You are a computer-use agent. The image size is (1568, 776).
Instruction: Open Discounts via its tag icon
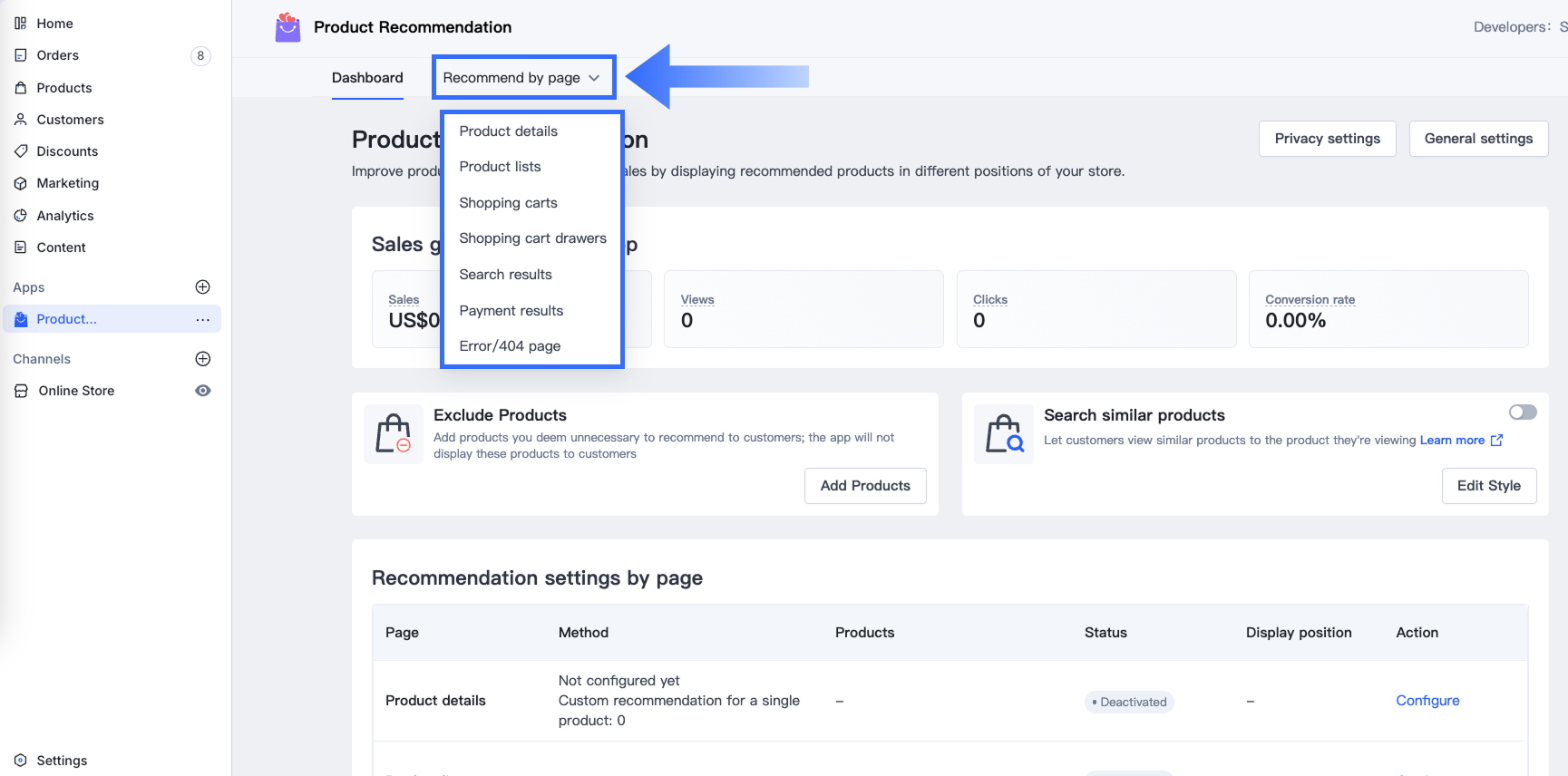pos(20,151)
